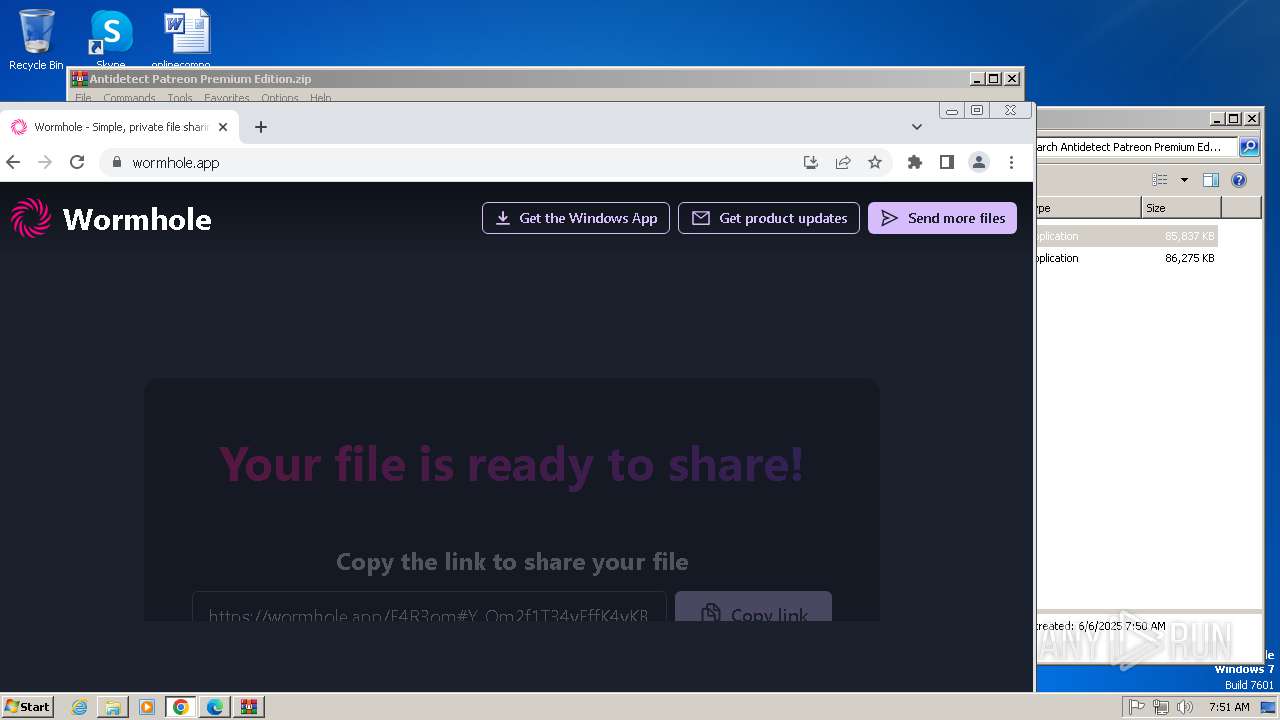This screenshot has height=720, width=1280.
Task: Select the 86,275 KB application row
Action: (x=1126, y=258)
